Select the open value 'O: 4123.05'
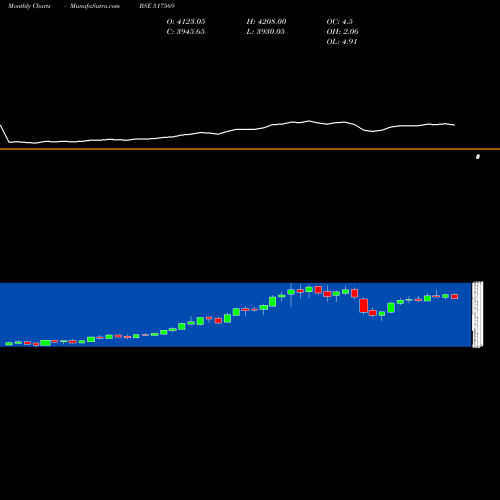The height and width of the screenshot is (500, 500). [x=186, y=22]
